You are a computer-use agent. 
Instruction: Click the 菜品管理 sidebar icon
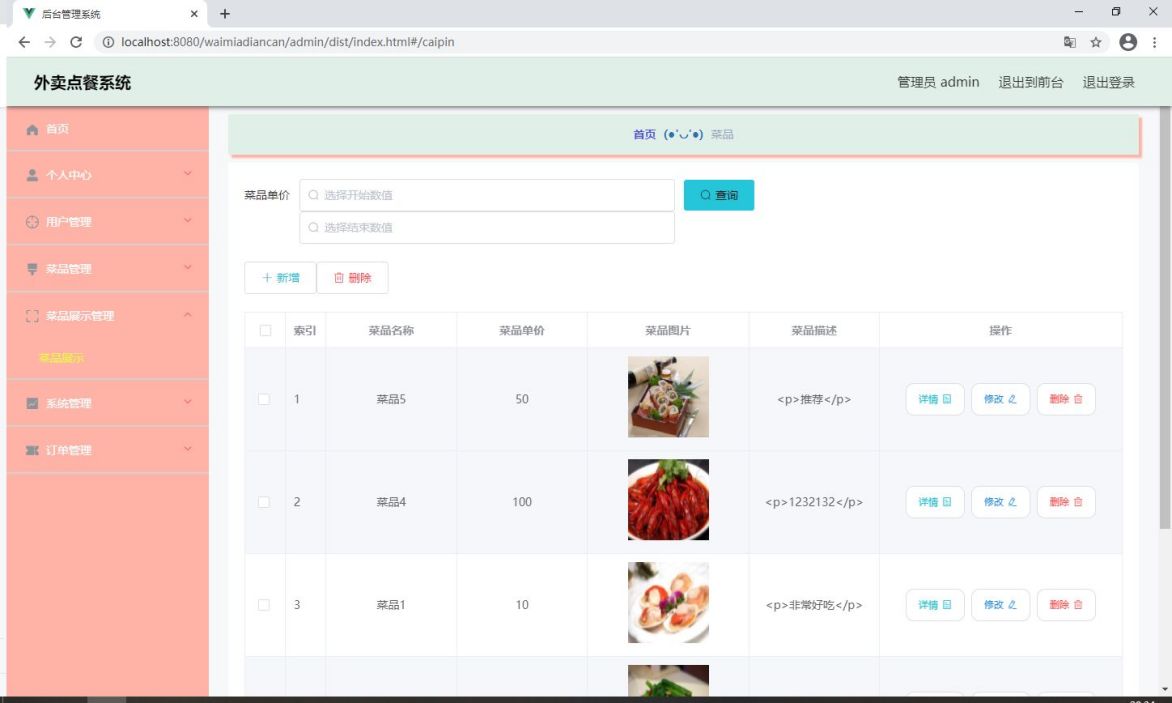[32, 269]
